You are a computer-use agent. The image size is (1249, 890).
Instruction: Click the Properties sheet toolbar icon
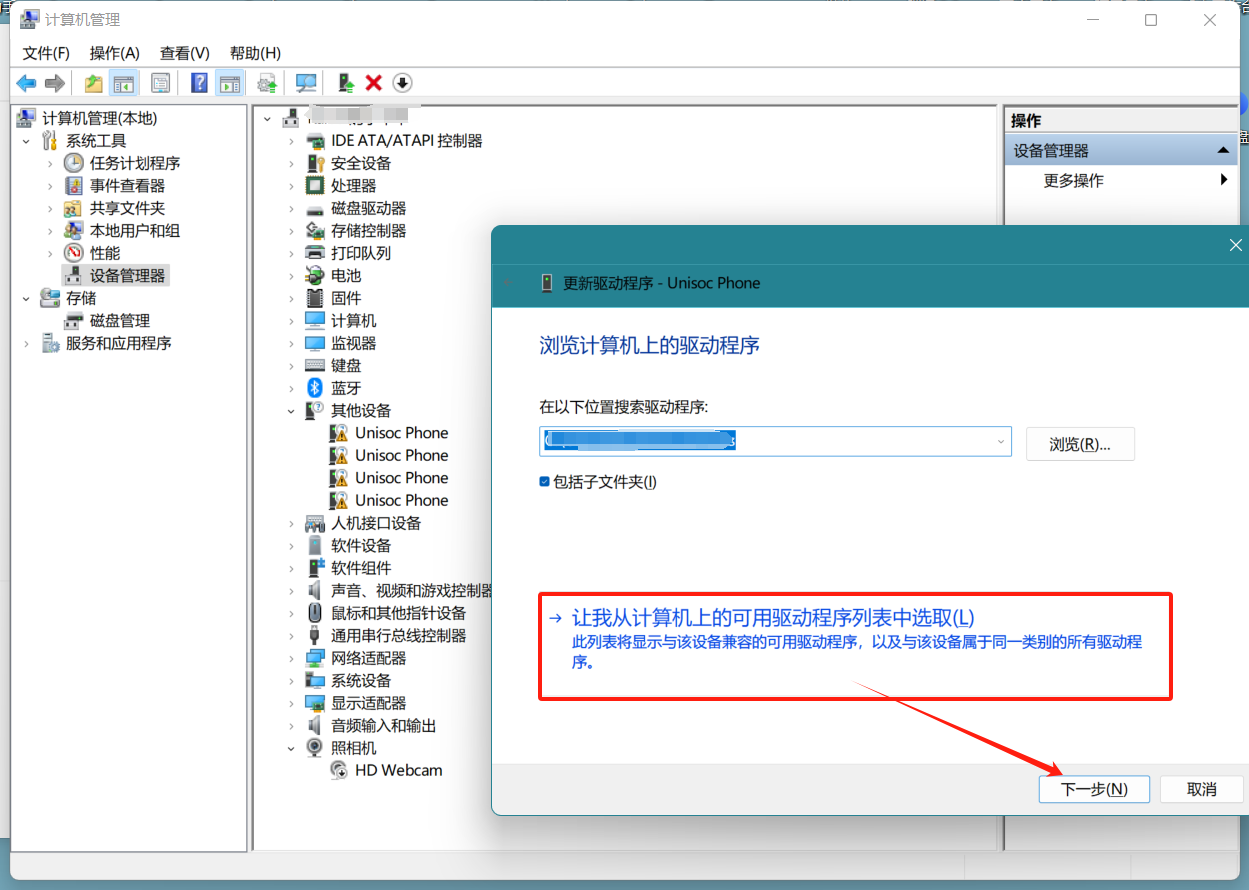[160, 83]
